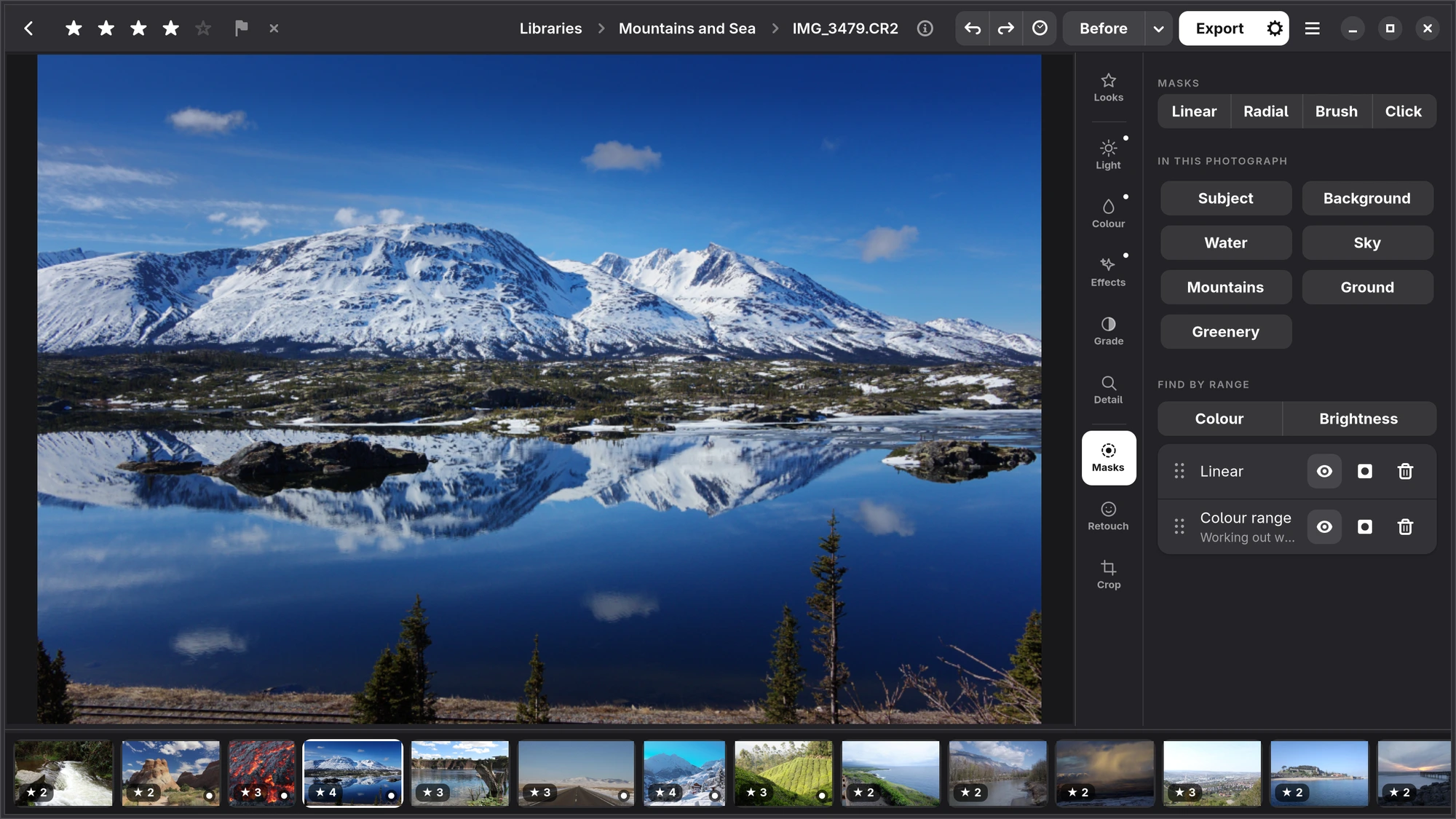Screen dimensions: 1456x819
Task: Open the Light panel
Action: [x=1108, y=155]
